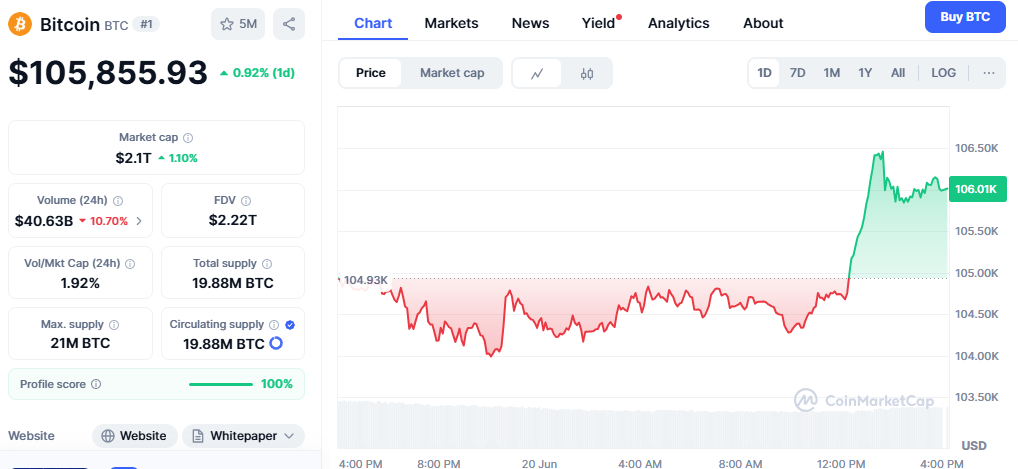Select the line chart icon
This screenshot has height=469, width=1018.
(537, 73)
